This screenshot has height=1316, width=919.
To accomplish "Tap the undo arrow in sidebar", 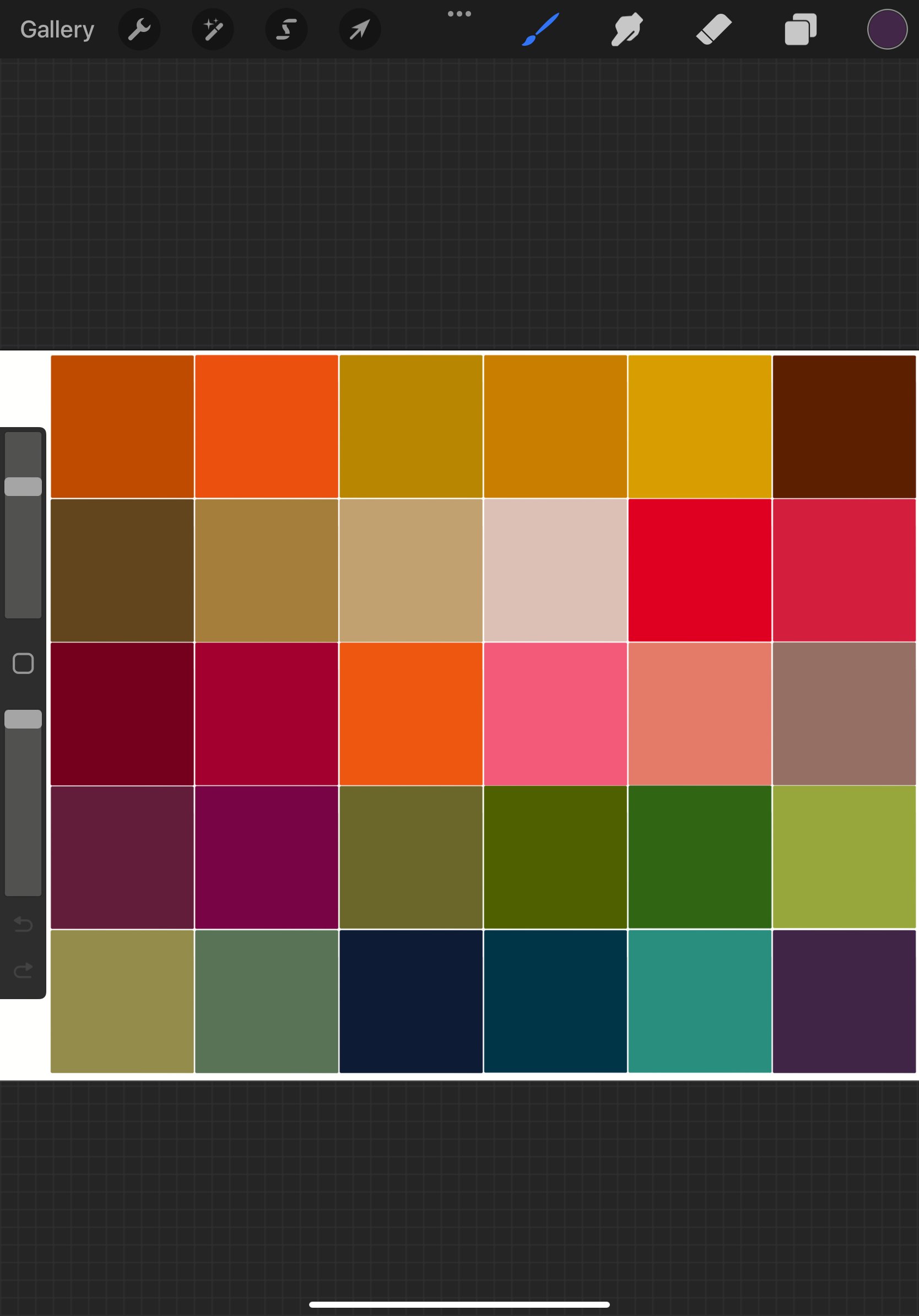I will coord(23,924).
